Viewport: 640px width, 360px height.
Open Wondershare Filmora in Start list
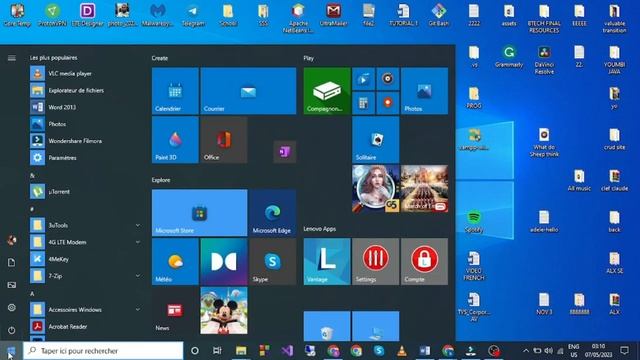(86, 141)
